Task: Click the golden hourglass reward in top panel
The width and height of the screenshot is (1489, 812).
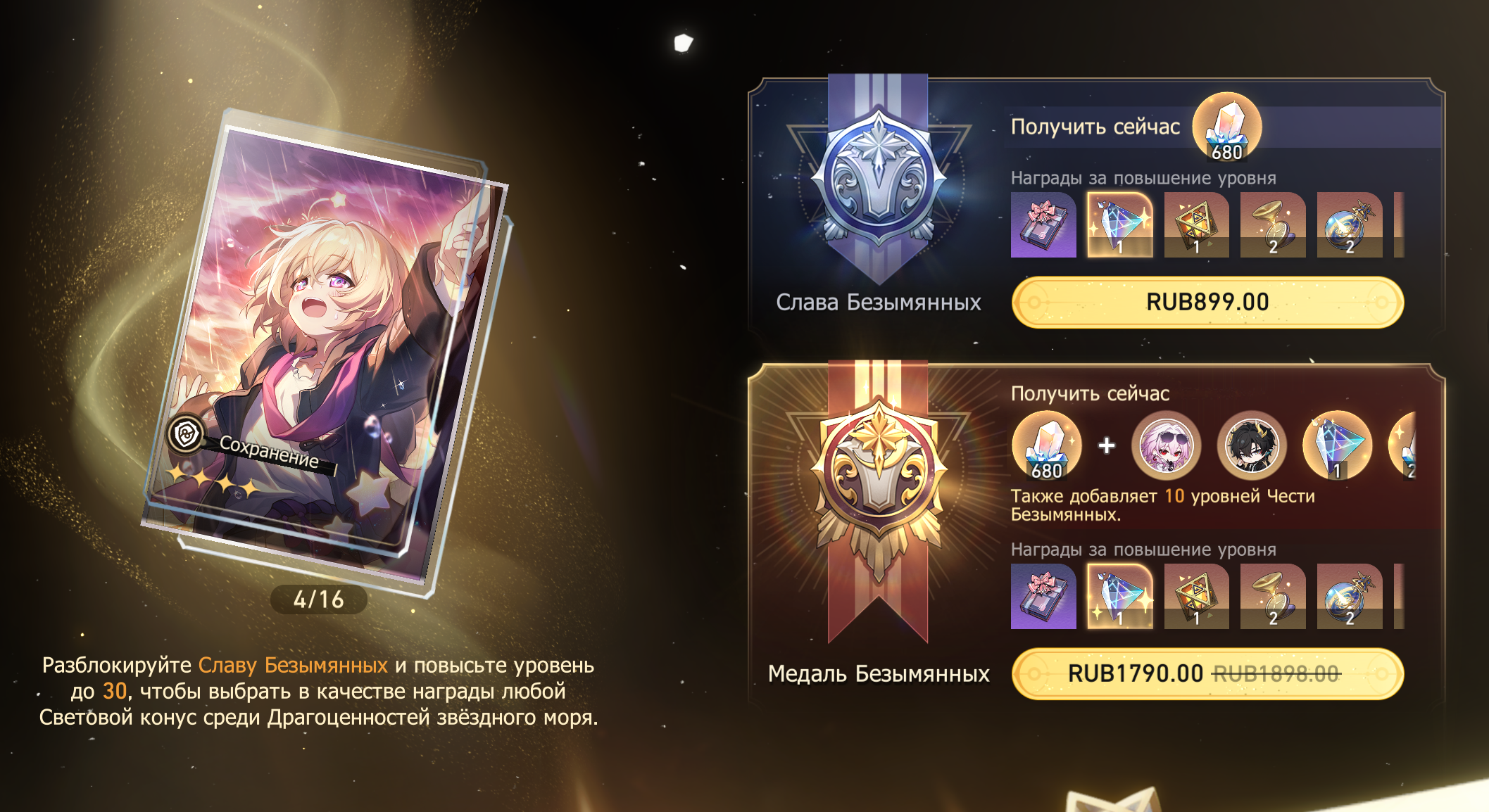Action: (1273, 224)
